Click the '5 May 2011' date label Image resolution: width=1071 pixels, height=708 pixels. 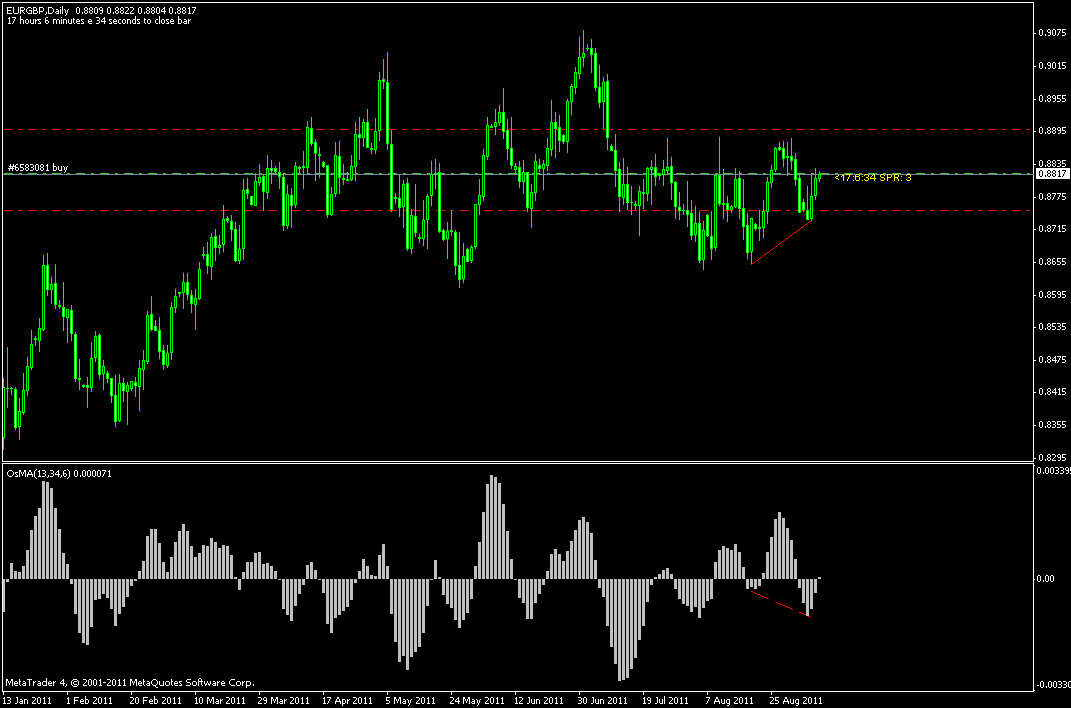click(411, 700)
